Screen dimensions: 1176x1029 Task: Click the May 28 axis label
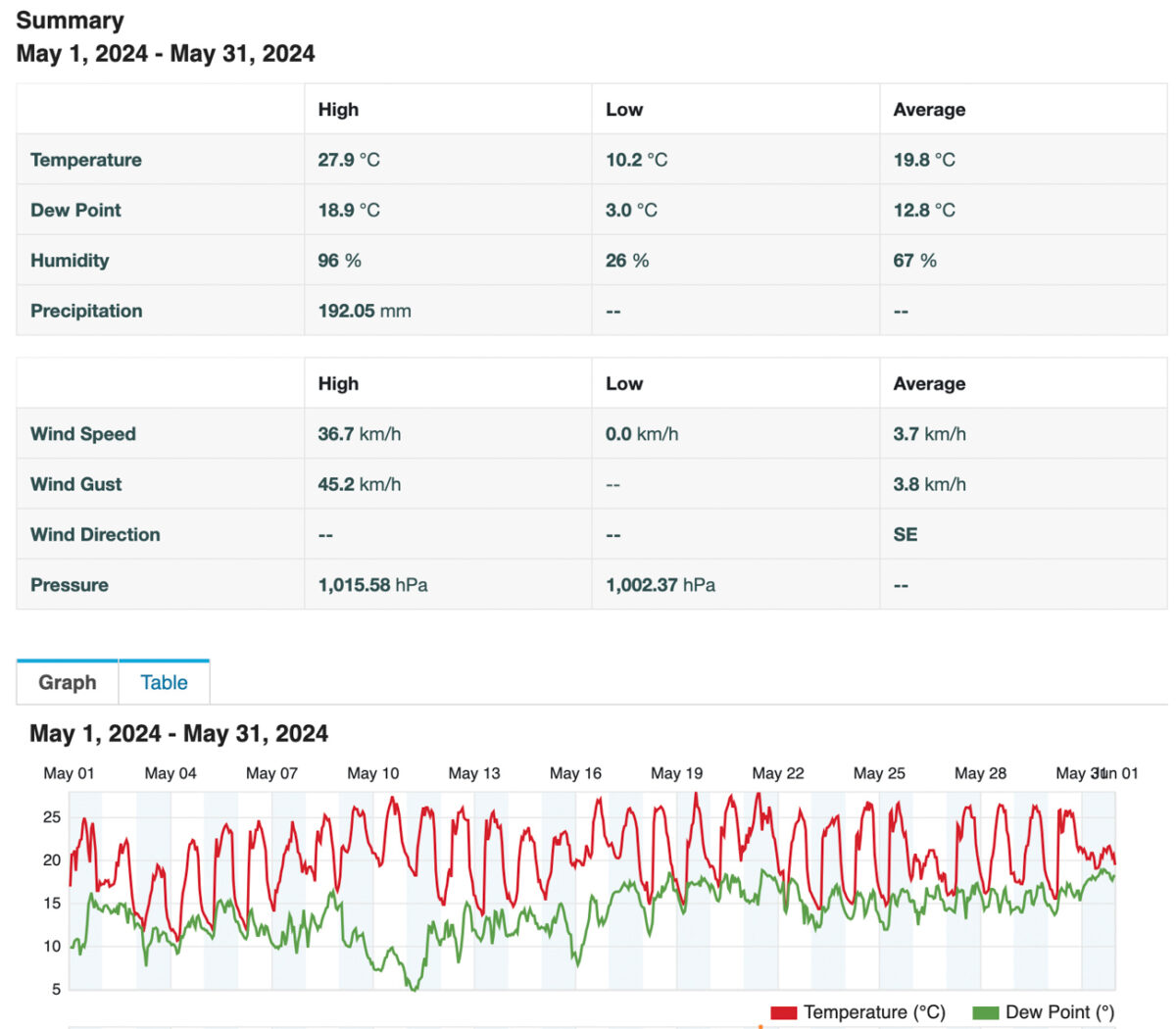(x=981, y=773)
